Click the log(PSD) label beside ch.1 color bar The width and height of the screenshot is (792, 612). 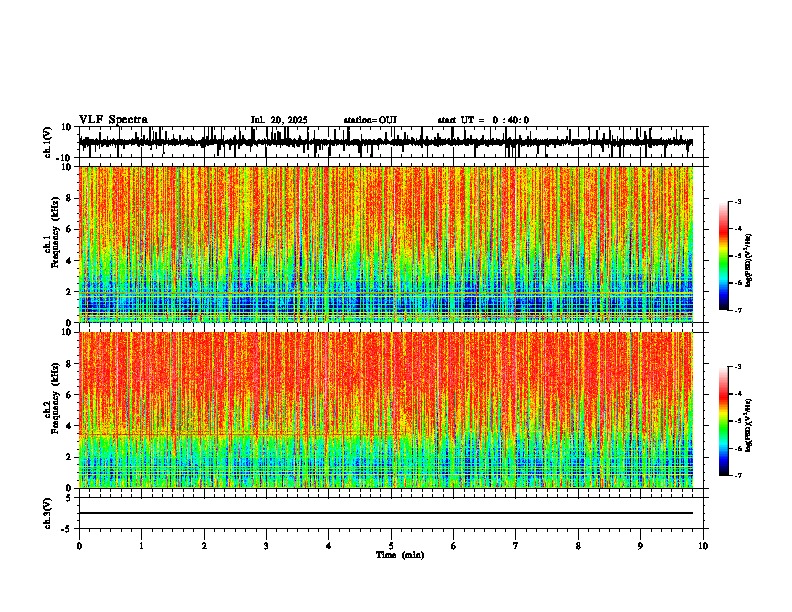click(x=750, y=261)
